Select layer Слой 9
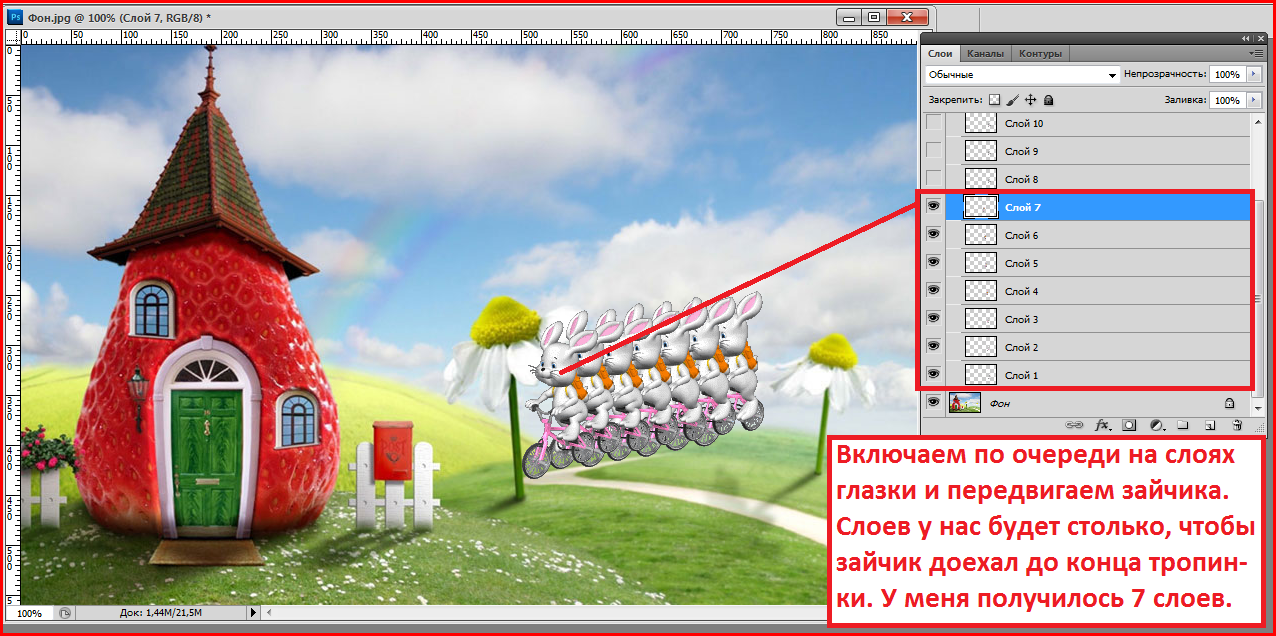Viewport: 1276px width, 636px height. click(x=1098, y=151)
